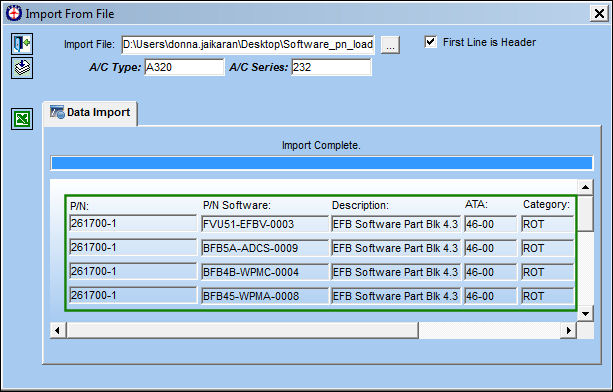Click P/N 261700-1 in BFB5A-ADCS-0009 row

click(133, 247)
